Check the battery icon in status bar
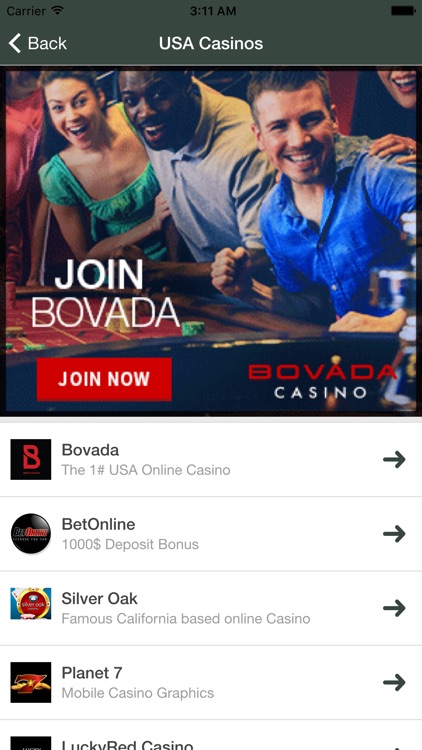 tap(402, 11)
